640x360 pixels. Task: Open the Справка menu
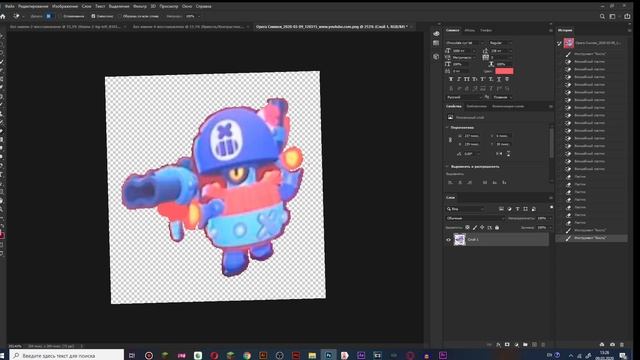point(203,7)
